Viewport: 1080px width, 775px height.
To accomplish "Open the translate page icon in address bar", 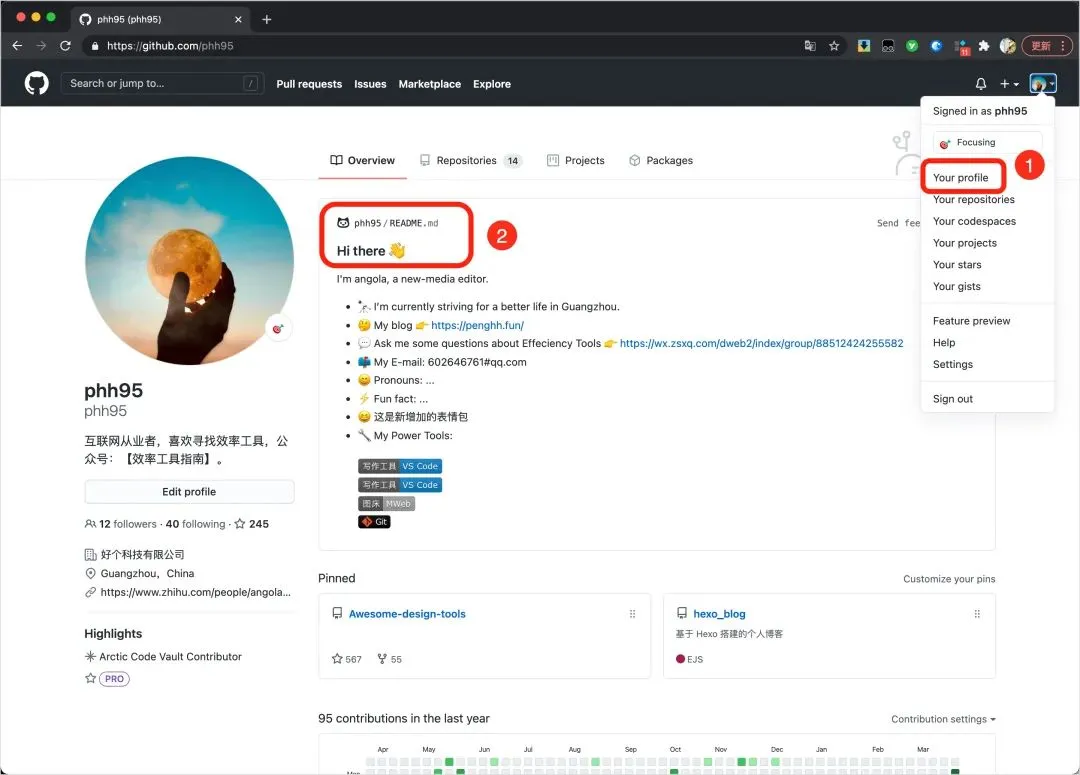I will tap(810, 45).
